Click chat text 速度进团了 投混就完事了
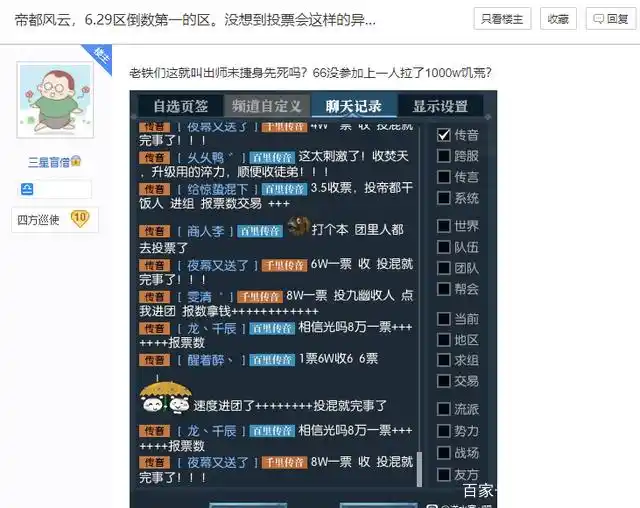 point(290,406)
